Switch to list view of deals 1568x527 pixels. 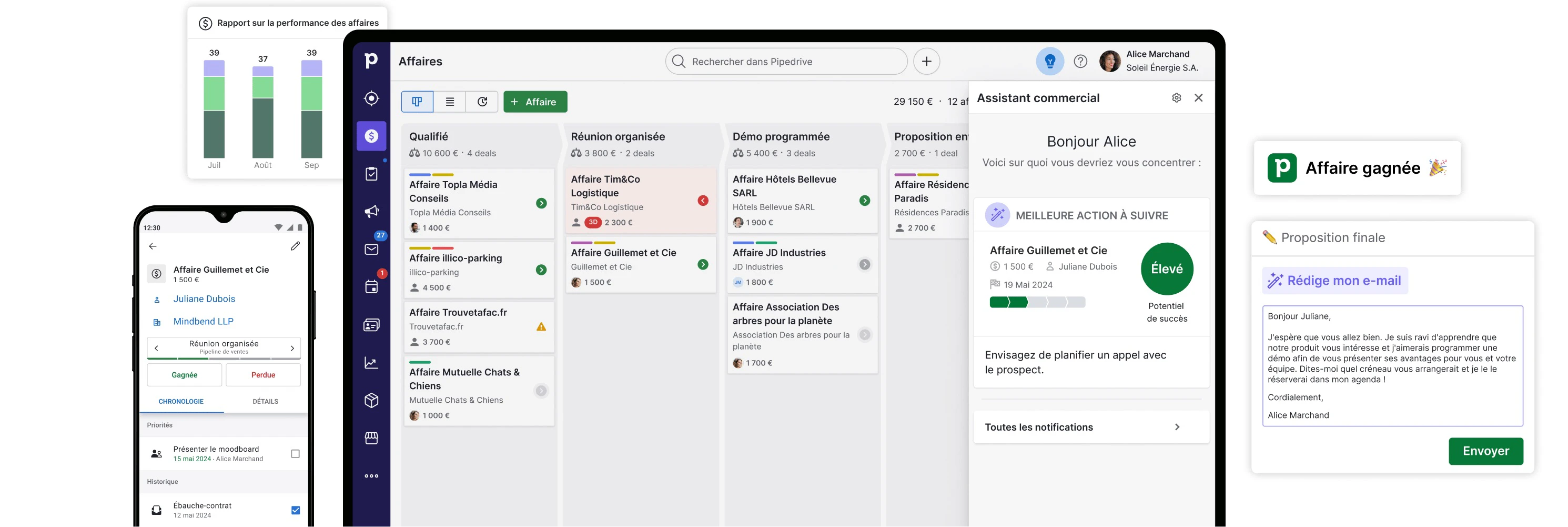tap(450, 102)
